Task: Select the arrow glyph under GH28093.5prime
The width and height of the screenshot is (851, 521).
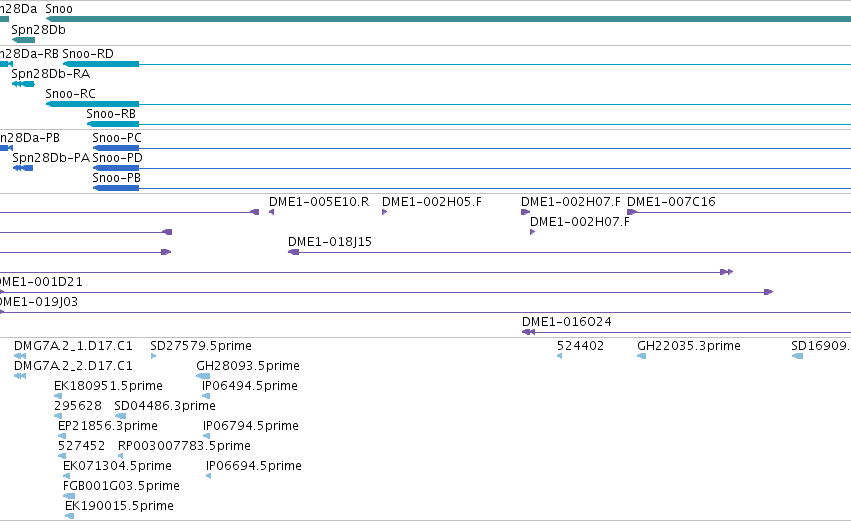Action: [x=203, y=376]
